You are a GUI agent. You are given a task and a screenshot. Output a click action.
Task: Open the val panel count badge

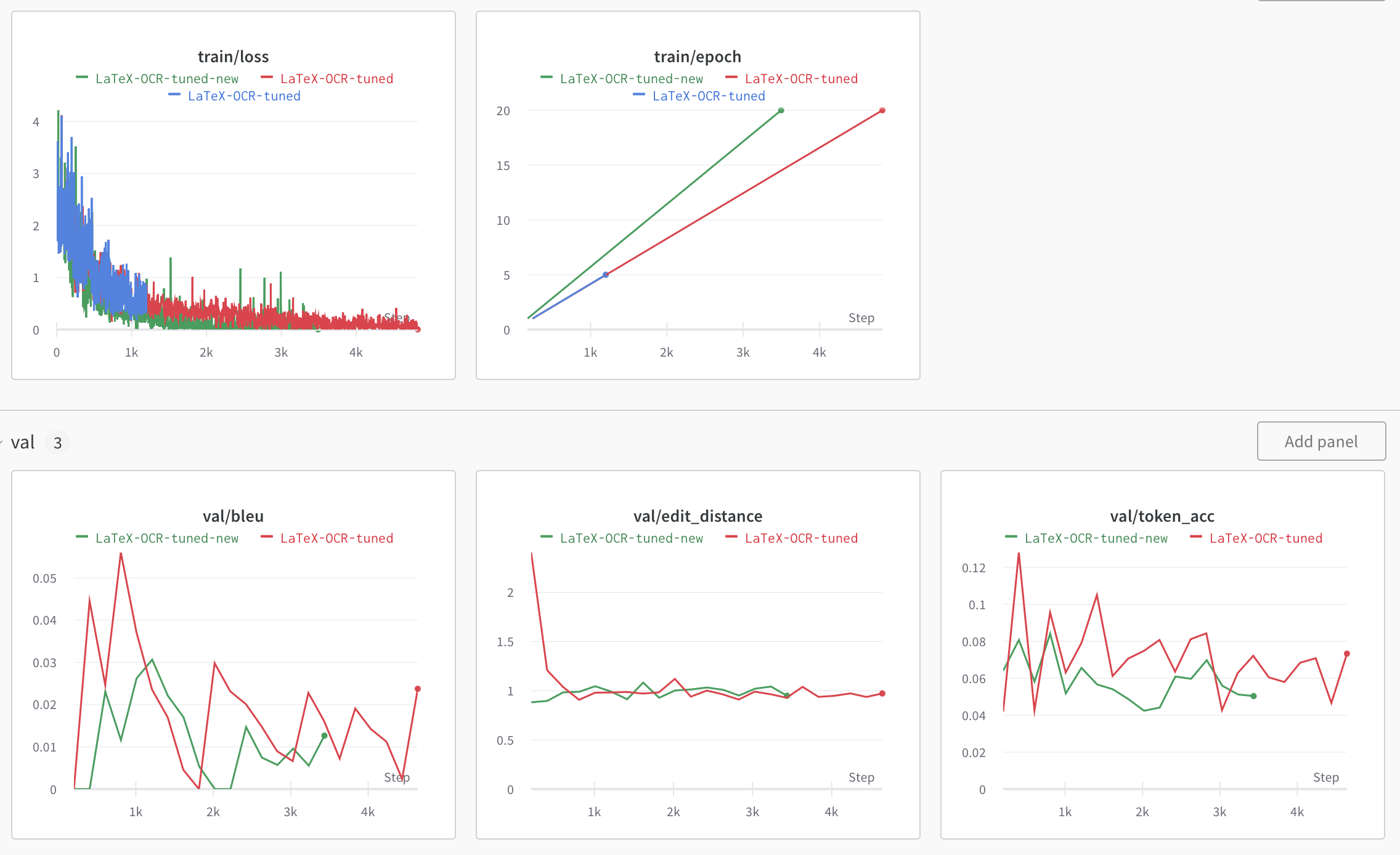coord(57,442)
